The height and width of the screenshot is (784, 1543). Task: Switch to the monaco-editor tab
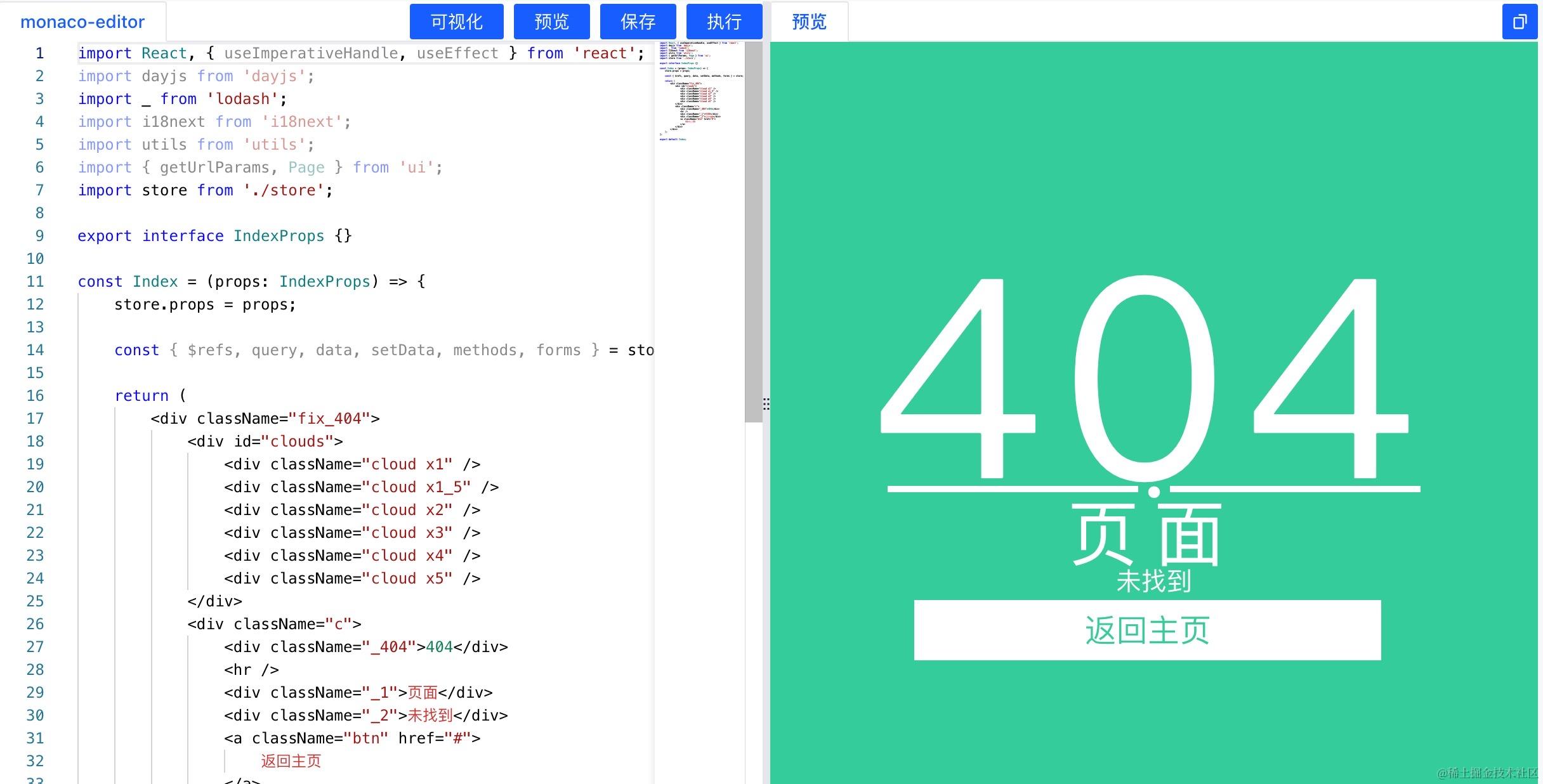coord(82,22)
